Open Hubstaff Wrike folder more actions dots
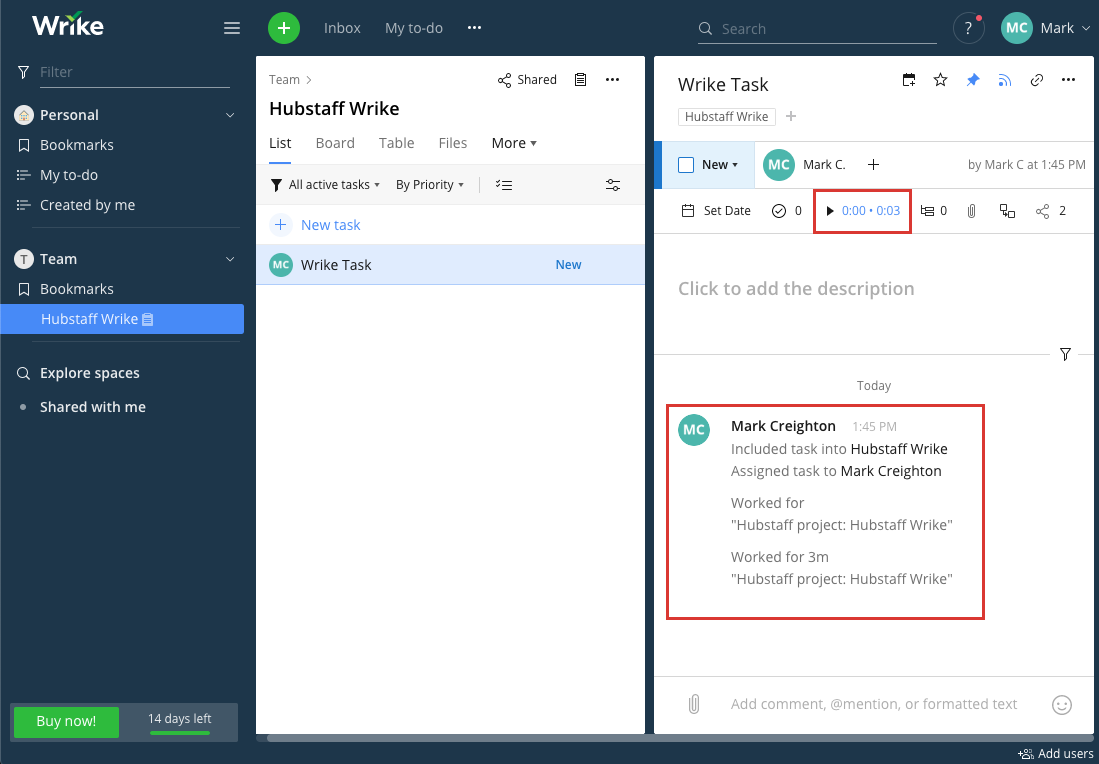The width and height of the screenshot is (1099, 764). (x=613, y=80)
